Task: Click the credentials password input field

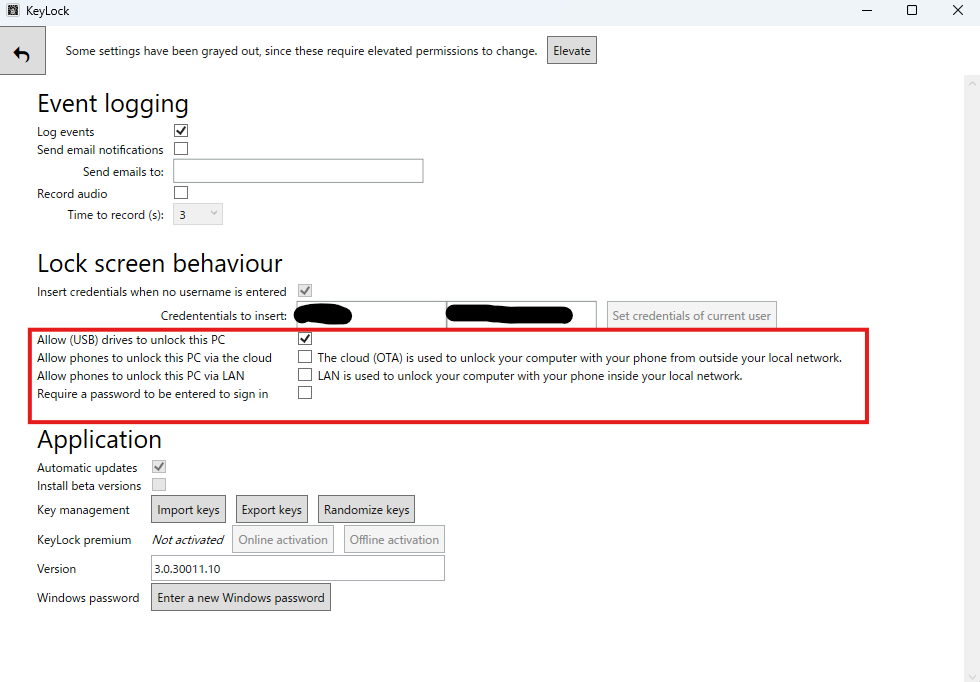Action: point(522,315)
